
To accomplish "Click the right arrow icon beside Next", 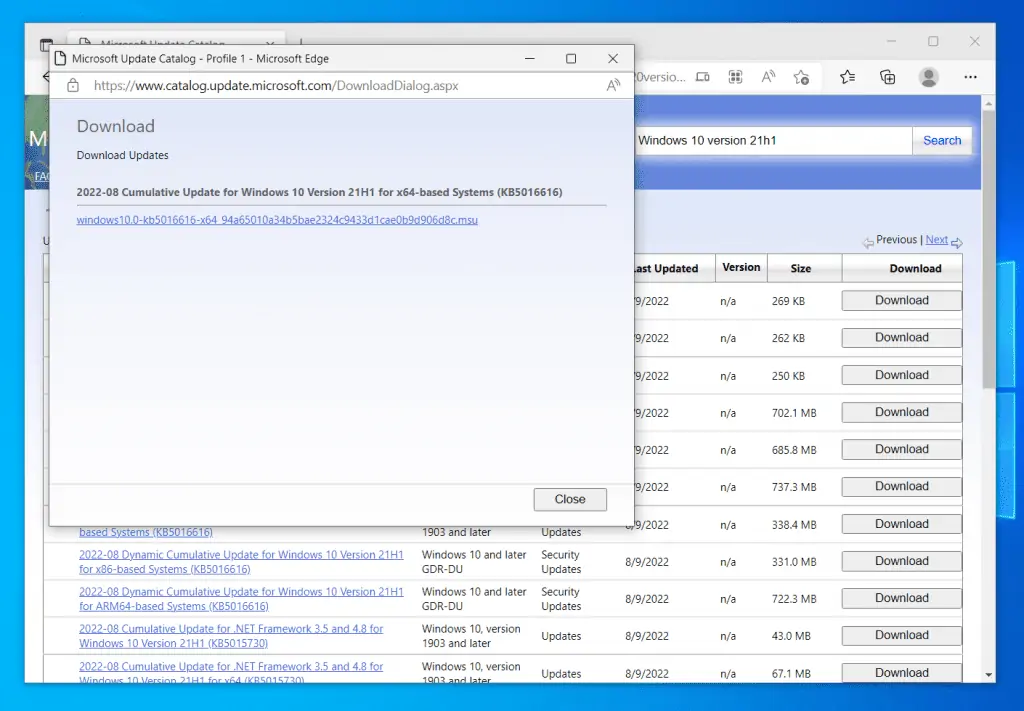I will click(957, 243).
